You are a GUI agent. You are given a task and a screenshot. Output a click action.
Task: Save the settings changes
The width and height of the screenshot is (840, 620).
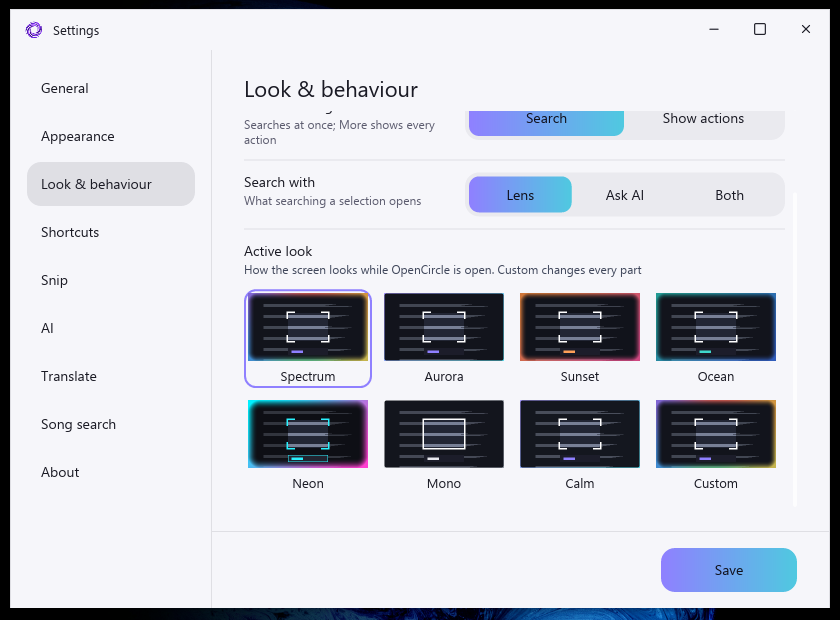[x=729, y=570]
